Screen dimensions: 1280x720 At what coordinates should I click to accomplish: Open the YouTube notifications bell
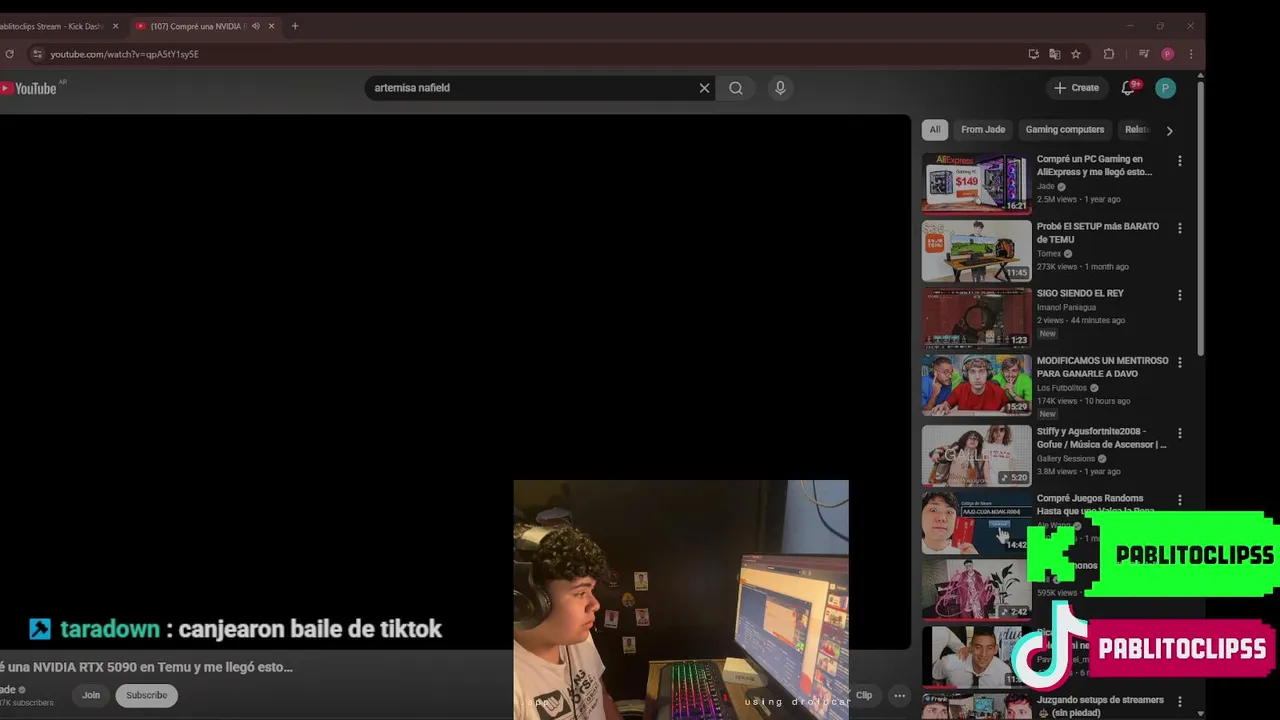pyautogui.click(x=1128, y=88)
